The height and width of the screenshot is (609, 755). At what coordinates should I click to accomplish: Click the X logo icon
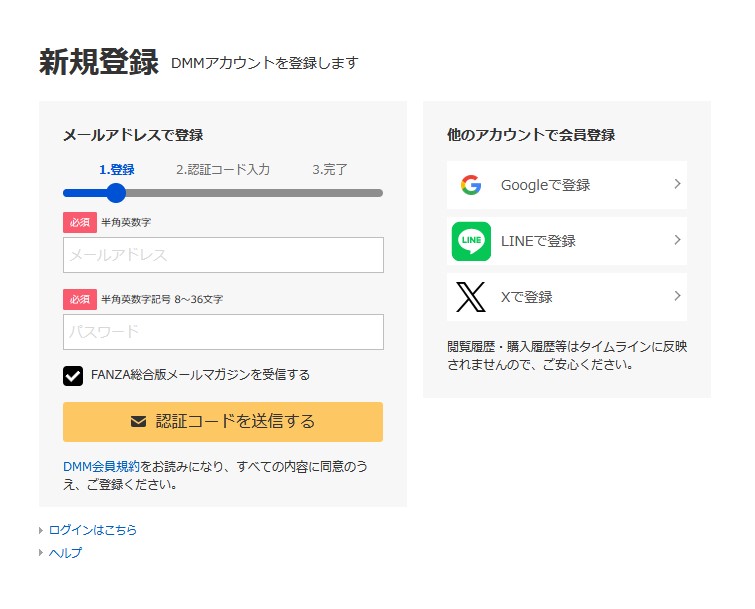[471, 297]
